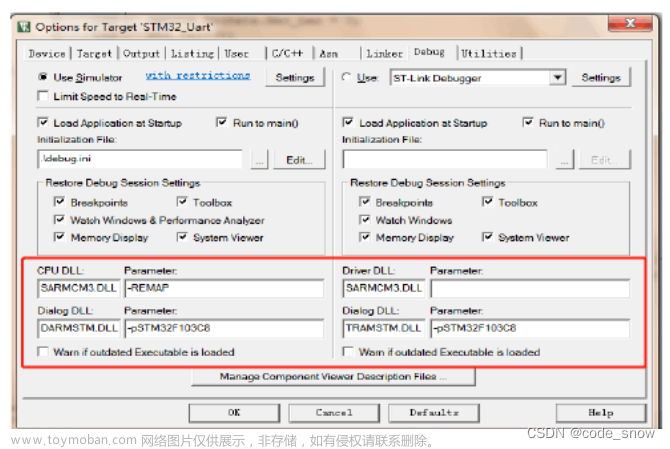Toggle simulator System Viewer checkbox
The width and height of the screenshot is (670, 449).
click(182, 237)
